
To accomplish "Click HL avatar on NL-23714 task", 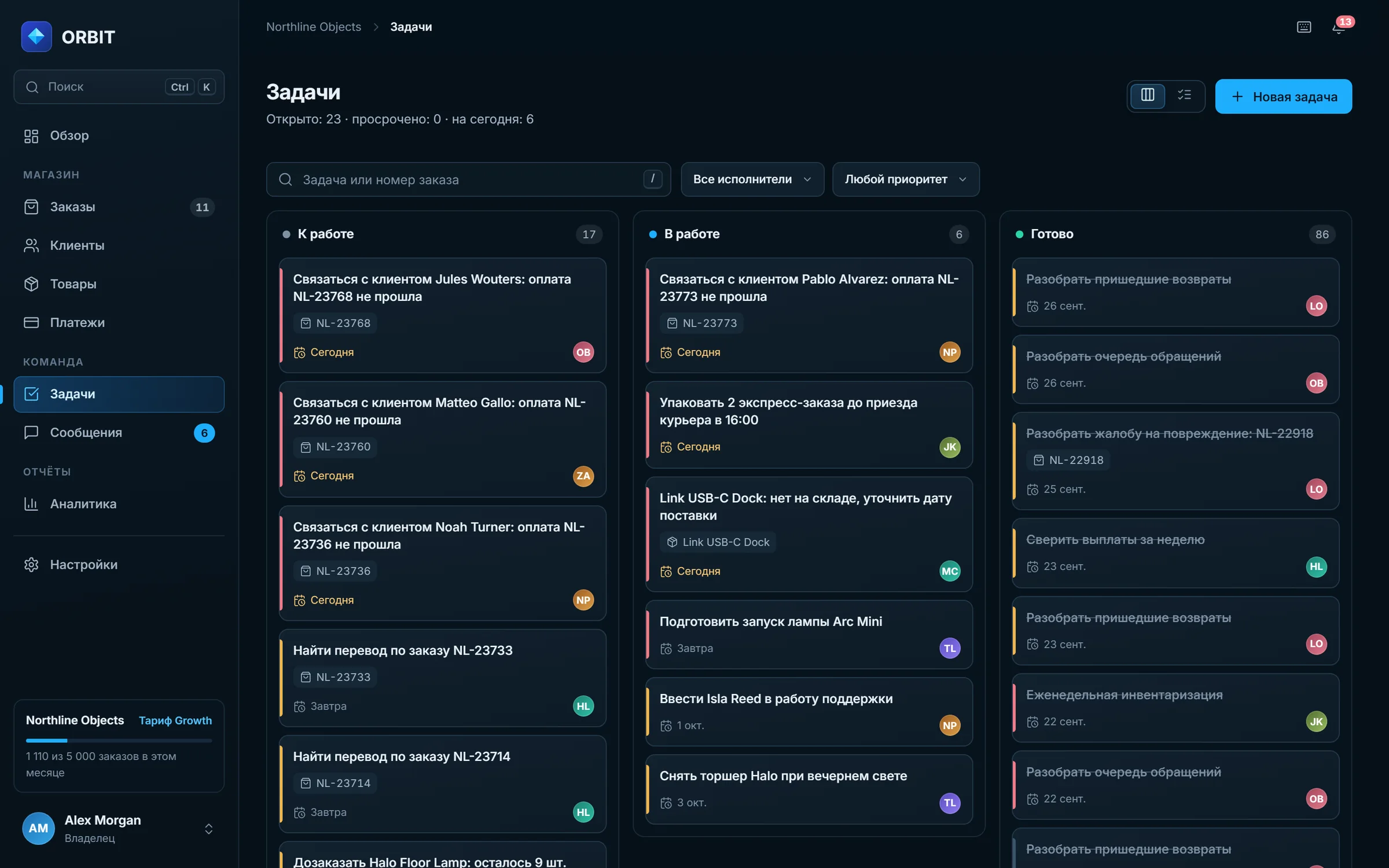I will pos(583,812).
